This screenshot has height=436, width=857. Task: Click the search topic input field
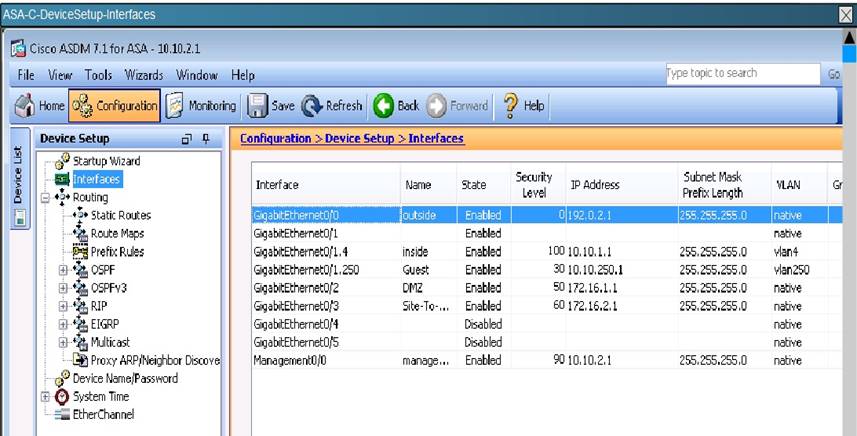pyautogui.click(x=740, y=74)
